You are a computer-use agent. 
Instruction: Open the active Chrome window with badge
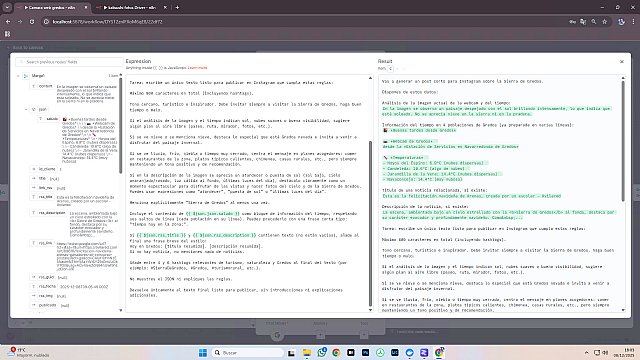tap(439, 353)
